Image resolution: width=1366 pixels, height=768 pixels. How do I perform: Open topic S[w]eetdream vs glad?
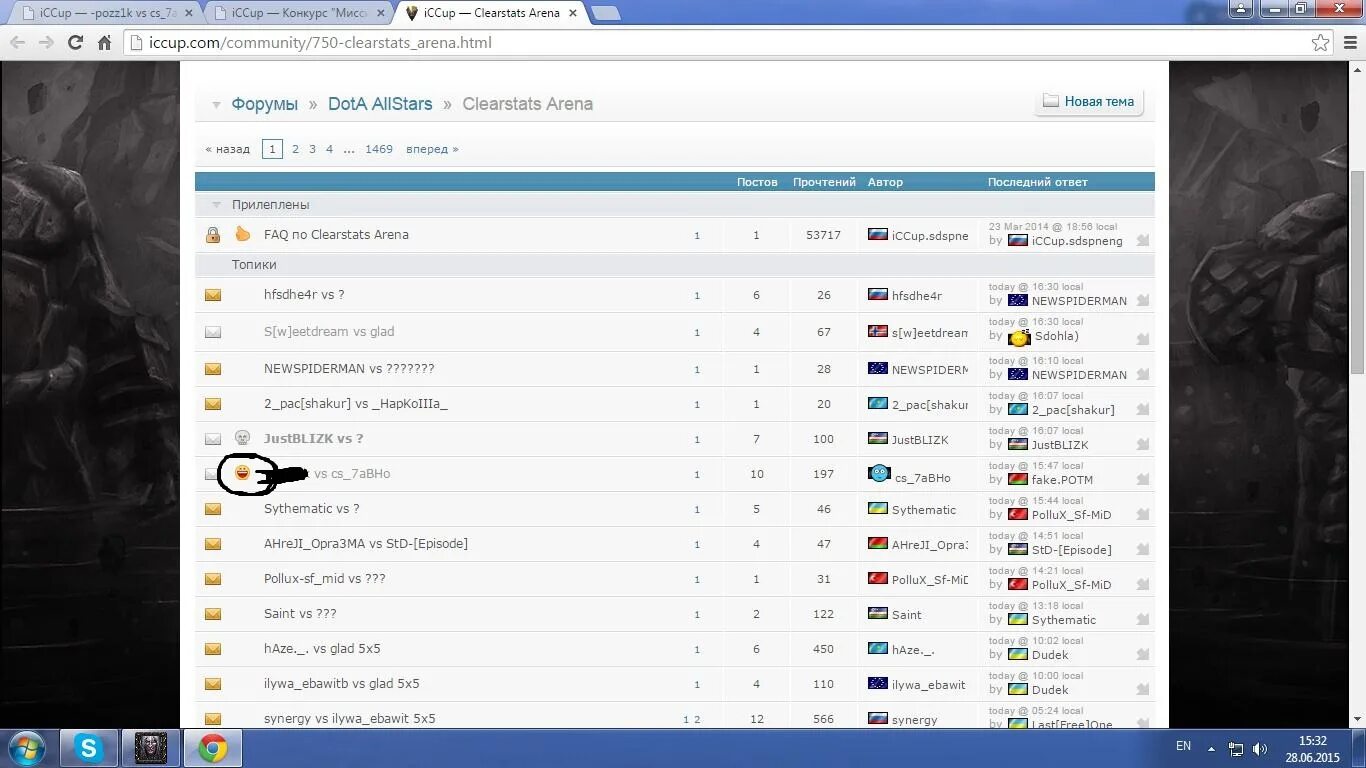(x=329, y=332)
